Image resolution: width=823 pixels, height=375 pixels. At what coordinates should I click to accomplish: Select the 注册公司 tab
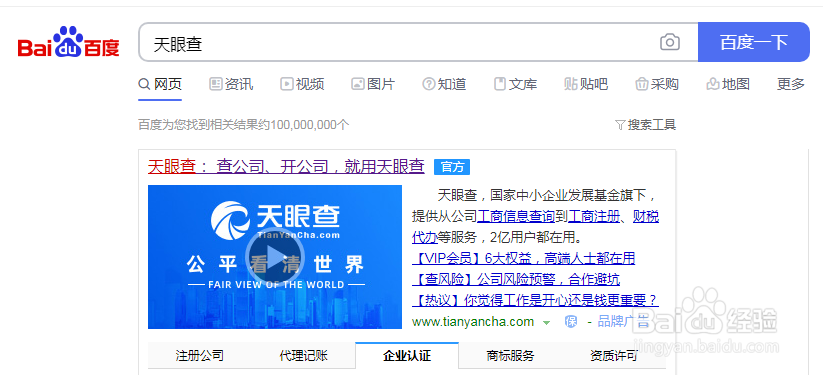pos(199,356)
